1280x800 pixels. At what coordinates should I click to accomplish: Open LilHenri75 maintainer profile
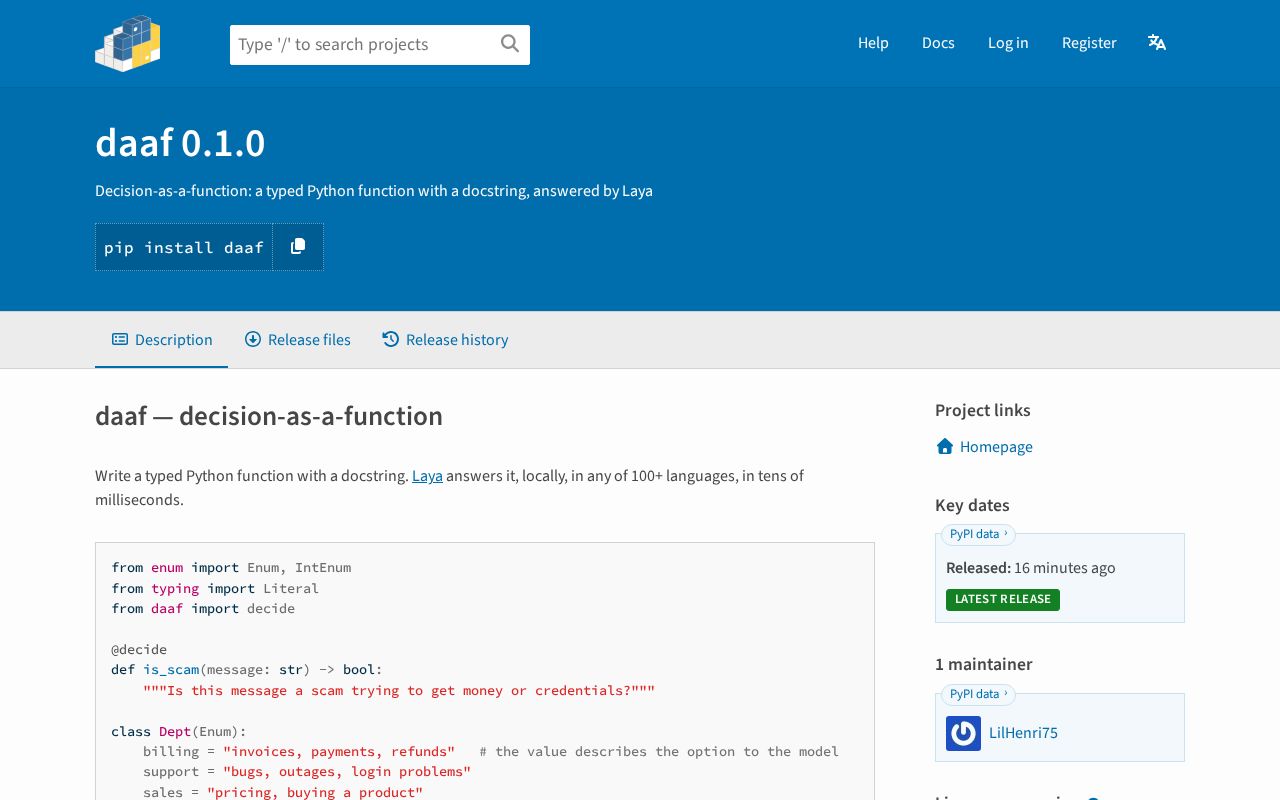point(1023,733)
